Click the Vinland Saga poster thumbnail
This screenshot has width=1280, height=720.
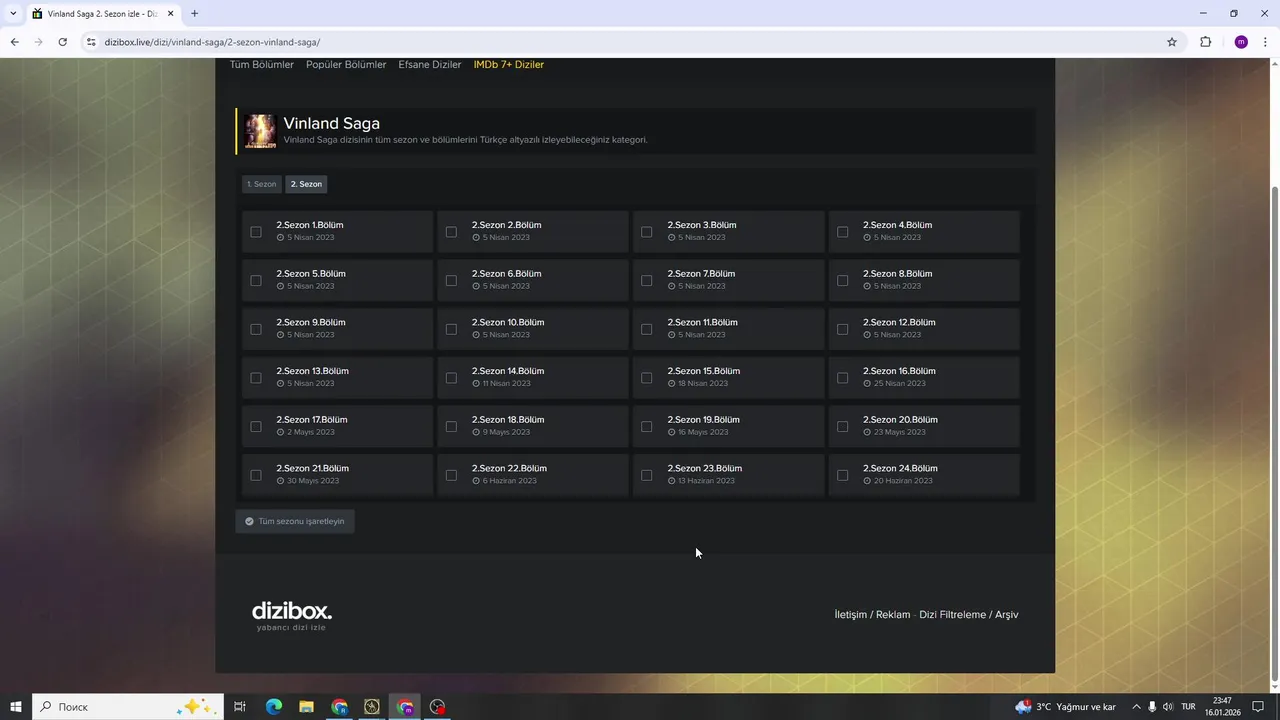click(260, 131)
